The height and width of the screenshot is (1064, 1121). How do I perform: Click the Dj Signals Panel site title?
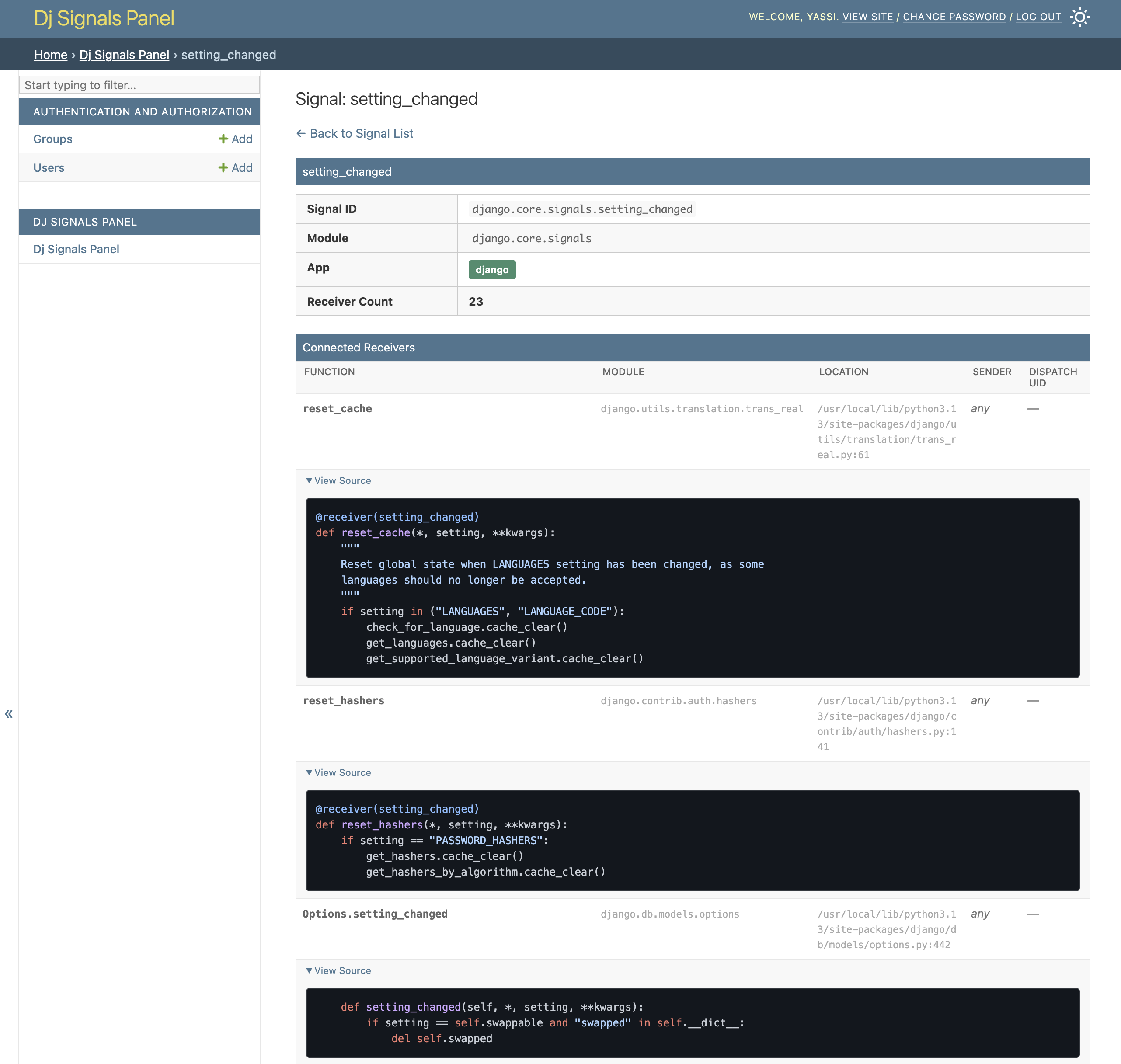pos(104,19)
